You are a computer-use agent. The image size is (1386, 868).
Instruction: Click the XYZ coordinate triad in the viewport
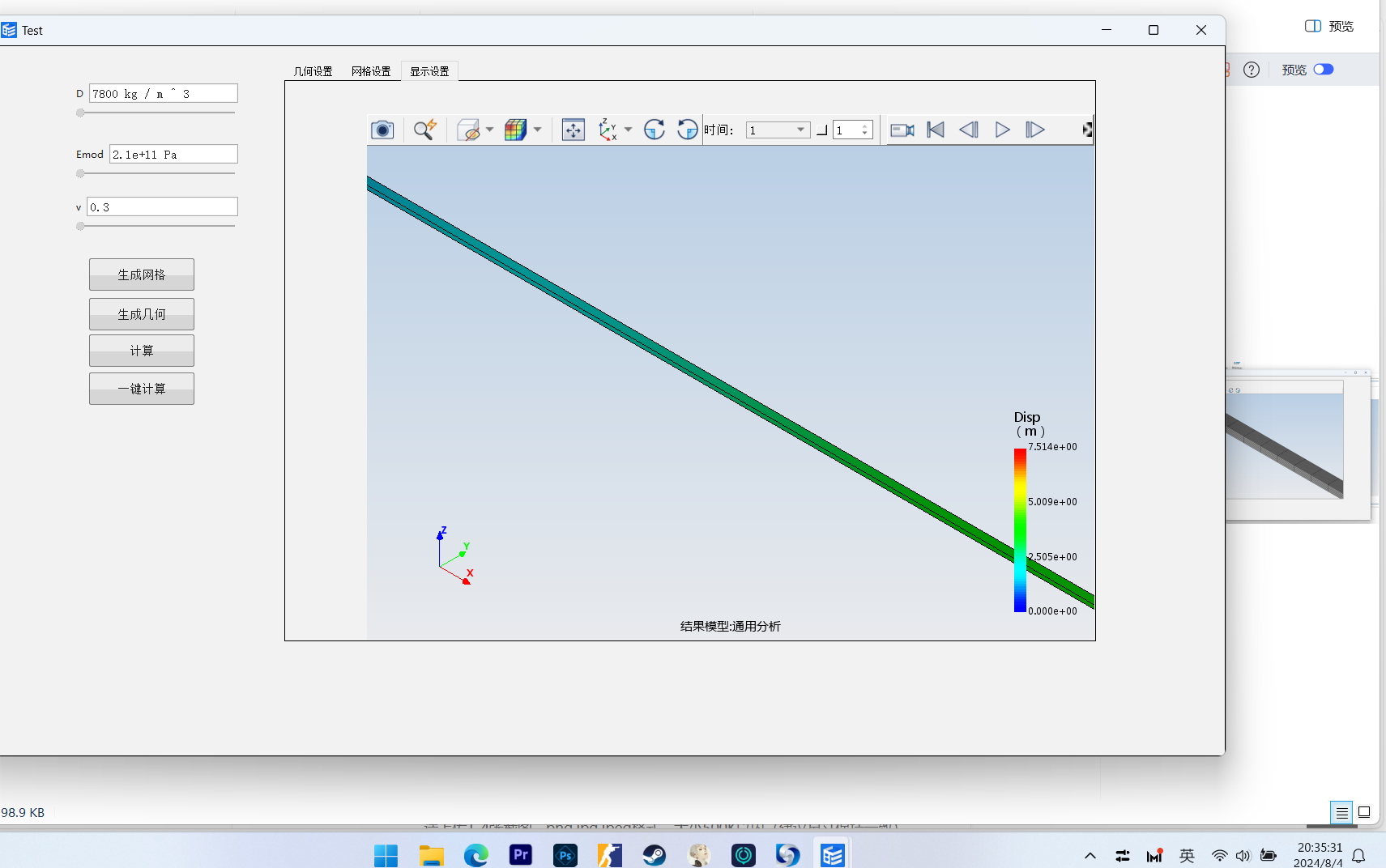454,555
